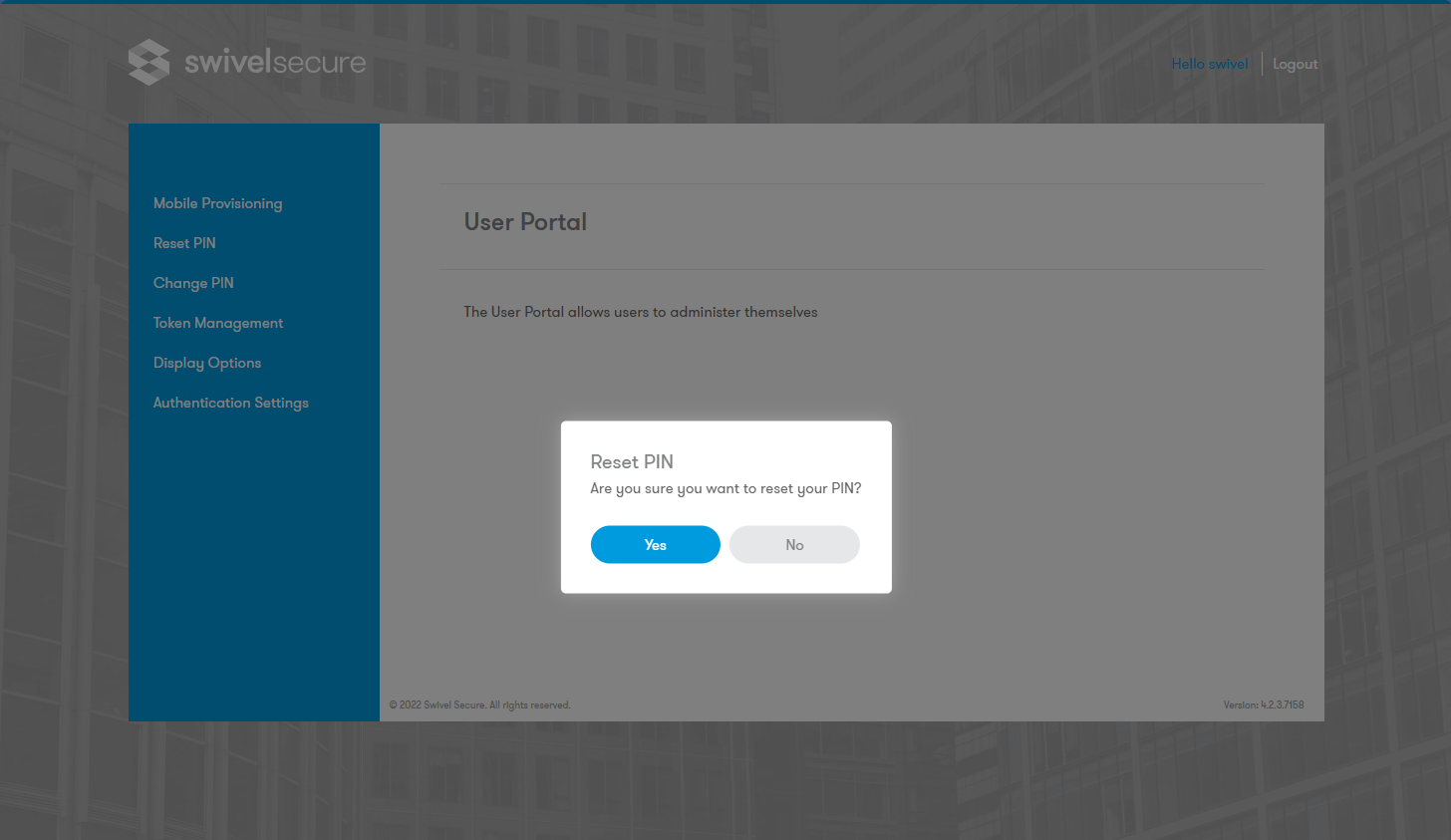
Task: Click the 2022 Swivel Secure copyright notice
Action: [479, 705]
